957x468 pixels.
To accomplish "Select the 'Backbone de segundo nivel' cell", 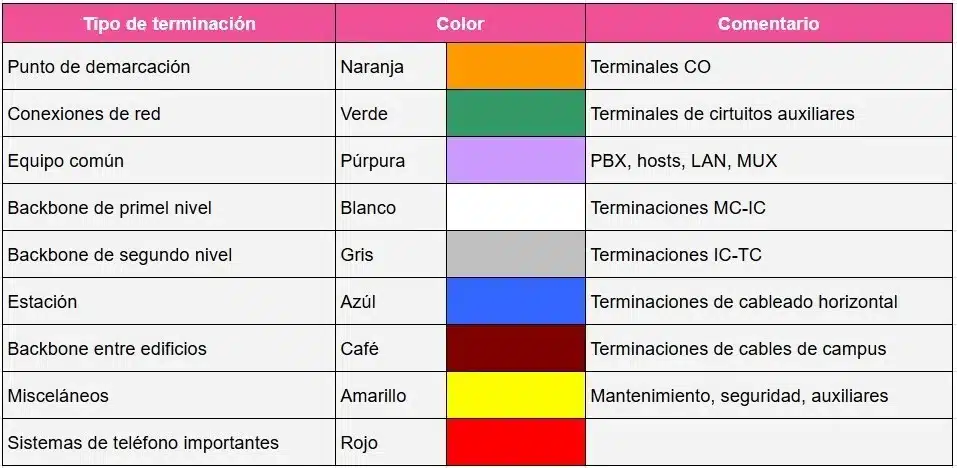I will pos(120,254).
